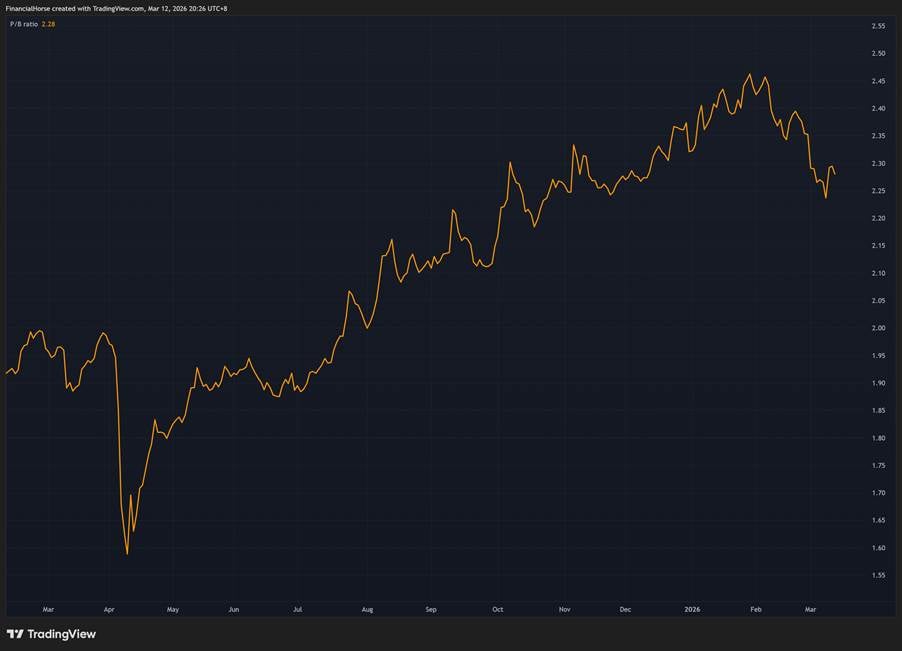Click the 2.00 price scale label

pyautogui.click(x=879, y=328)
